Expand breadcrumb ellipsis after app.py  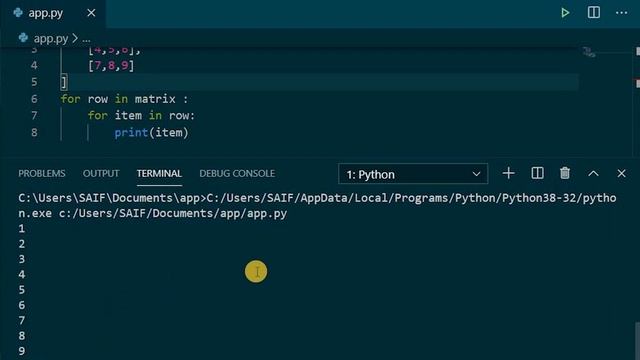coord(86,39)
